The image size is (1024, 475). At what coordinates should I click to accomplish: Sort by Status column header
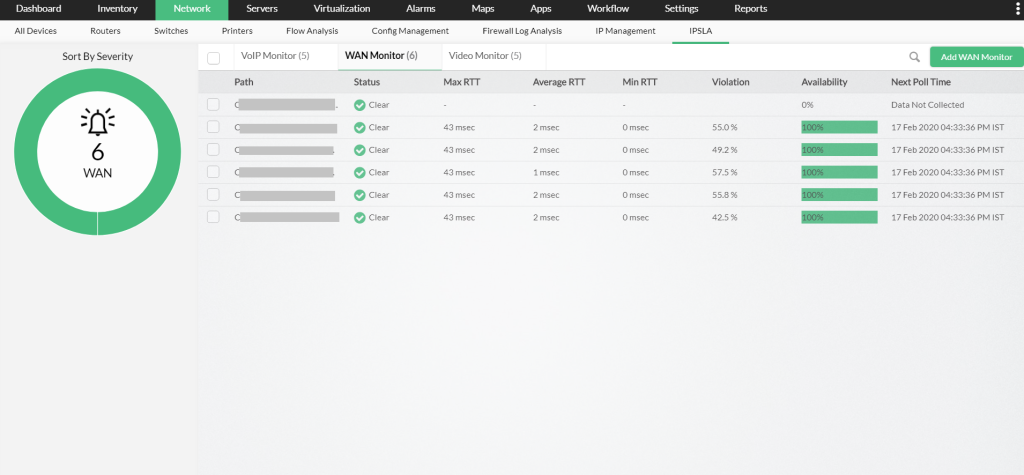click(x=366, y=82)
